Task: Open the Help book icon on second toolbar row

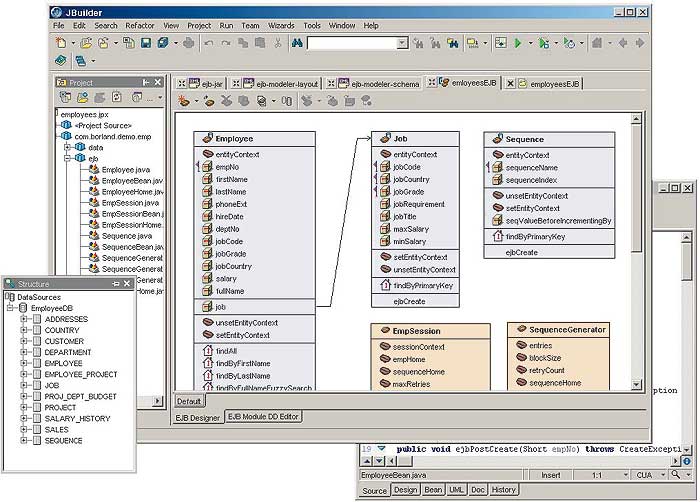Action: pos(61,60)
